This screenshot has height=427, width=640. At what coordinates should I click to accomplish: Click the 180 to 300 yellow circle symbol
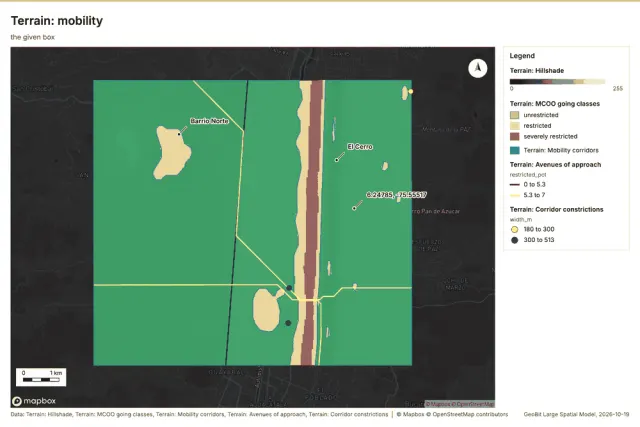pos(515,229)
